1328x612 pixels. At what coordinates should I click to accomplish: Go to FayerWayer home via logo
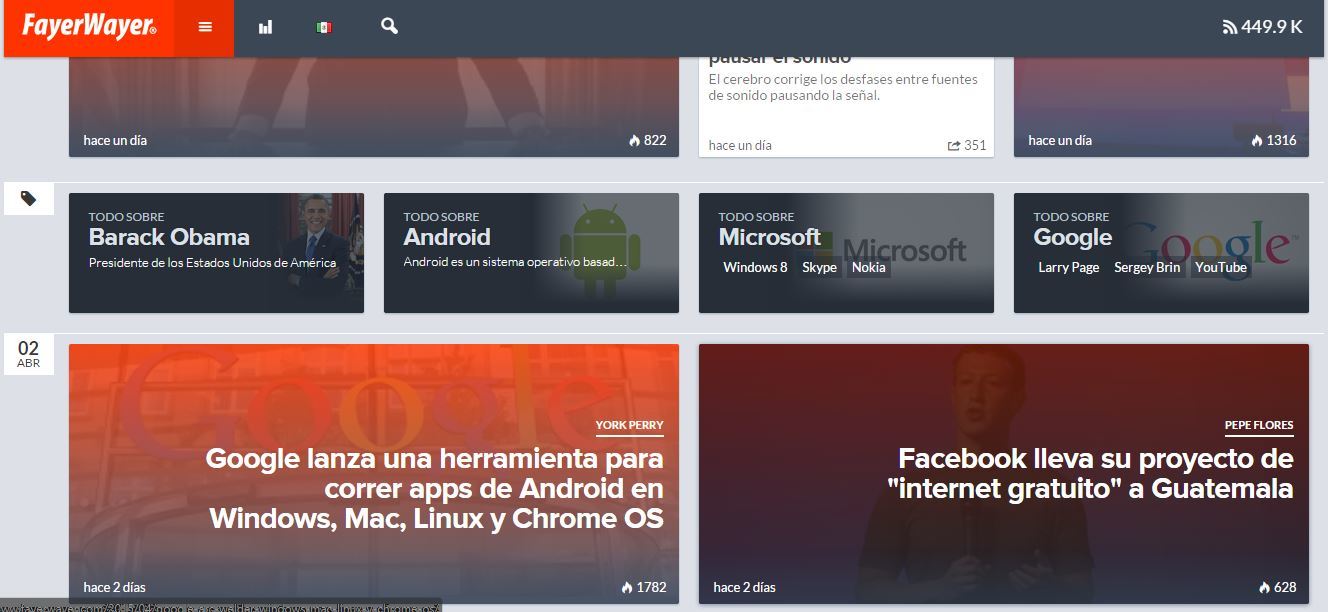click(89, 27)
